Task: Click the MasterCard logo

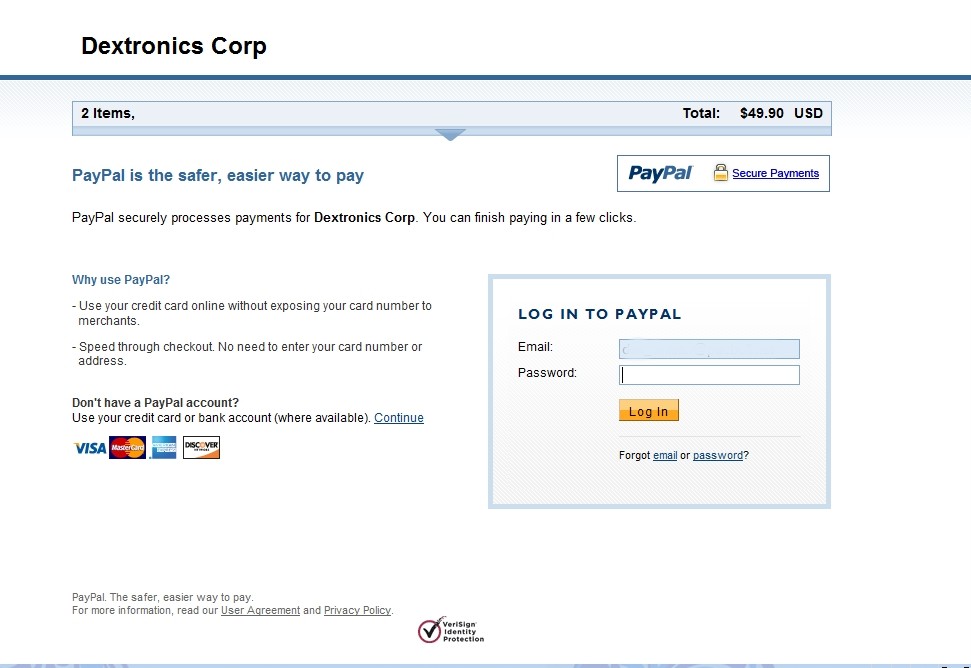Action: [128, 448]
